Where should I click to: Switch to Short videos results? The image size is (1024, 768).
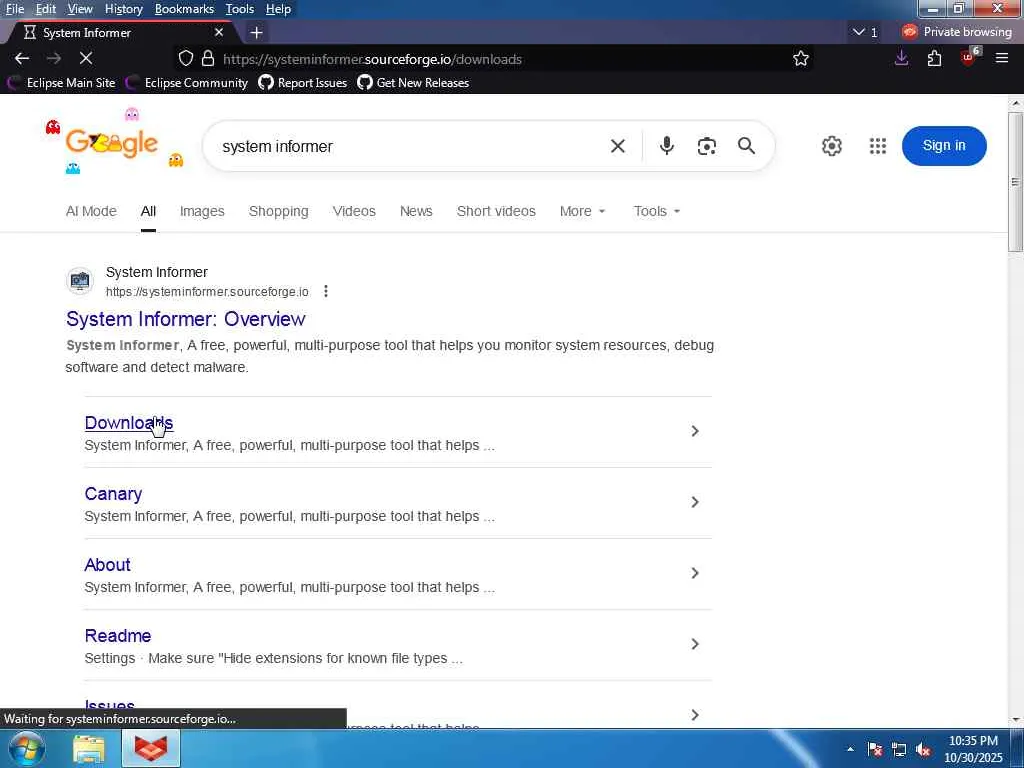pyautogui.click(x=496, y=211)
